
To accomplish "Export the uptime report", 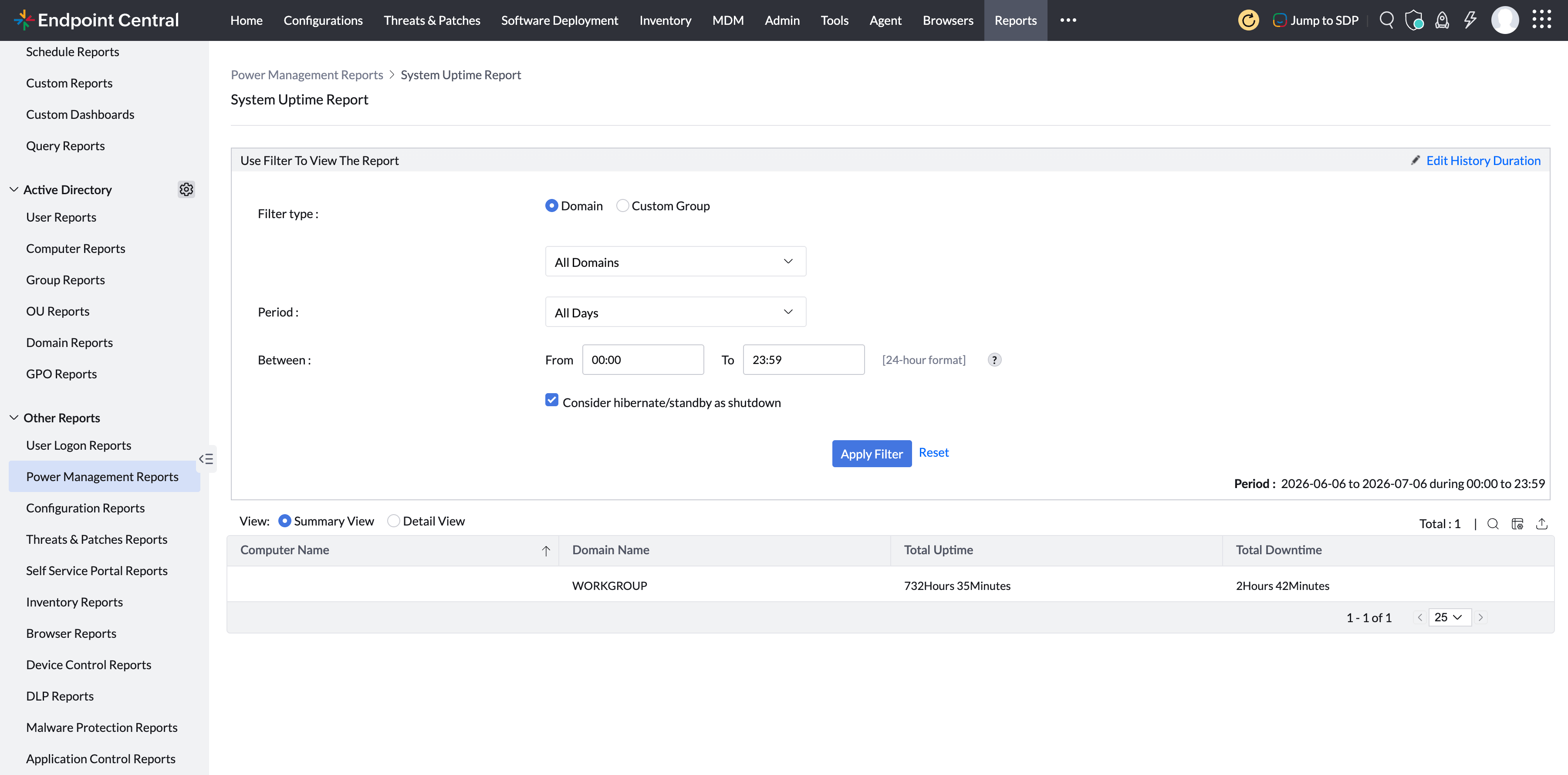I will [1542, 524].
